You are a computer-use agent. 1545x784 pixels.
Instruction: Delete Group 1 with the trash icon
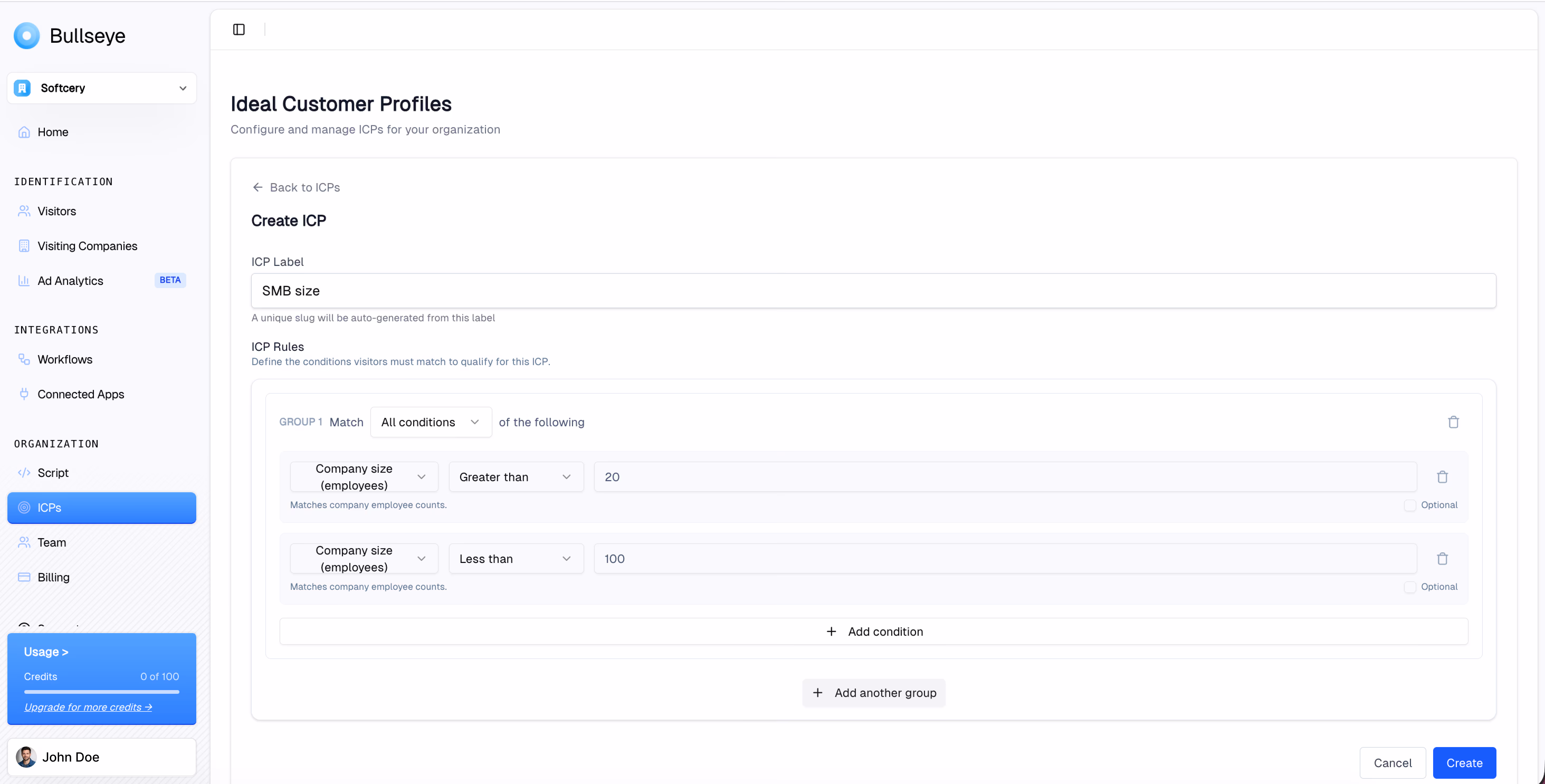tap(1453, 422)
